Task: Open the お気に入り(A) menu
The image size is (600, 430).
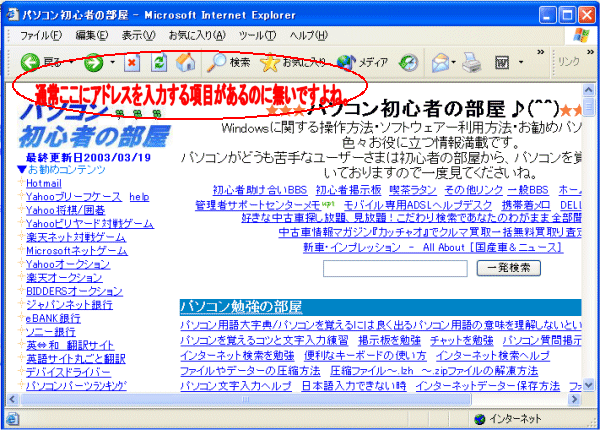Action: [197, 36]
